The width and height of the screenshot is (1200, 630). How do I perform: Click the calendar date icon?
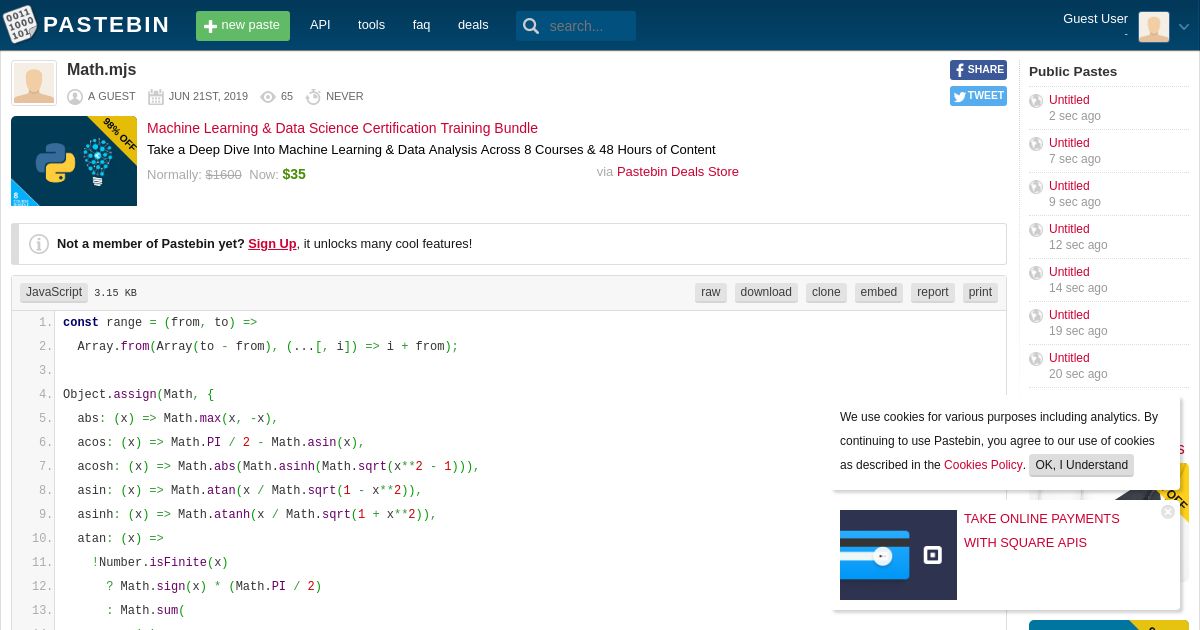(156, 97)
